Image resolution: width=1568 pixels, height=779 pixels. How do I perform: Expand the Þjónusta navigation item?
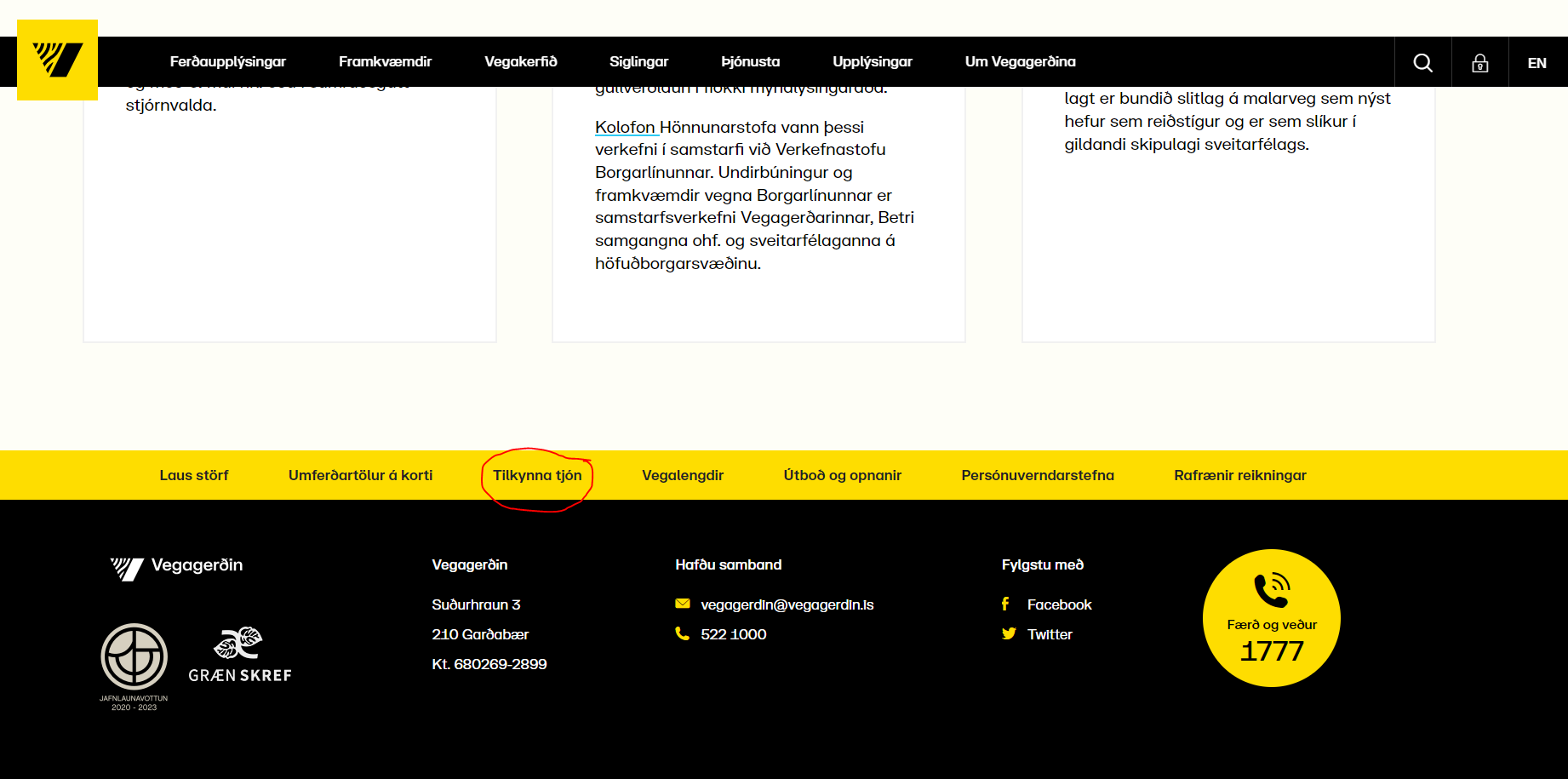tap(750, 61)
